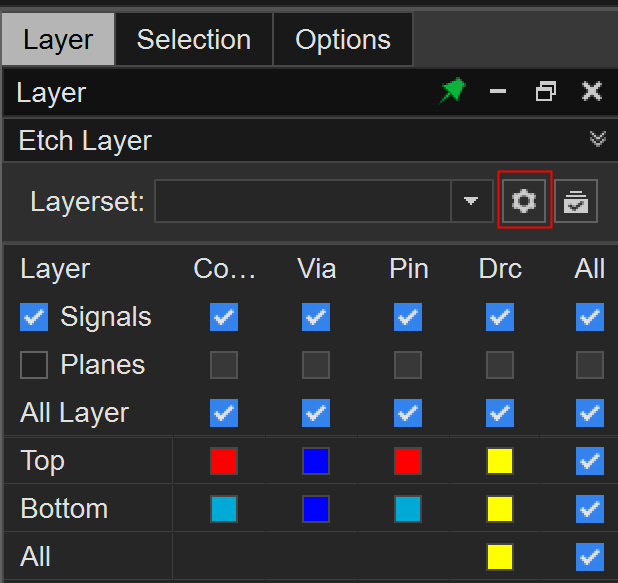Minimize the Layer panel
The image size is (618, 583).
tap(498, 92)
